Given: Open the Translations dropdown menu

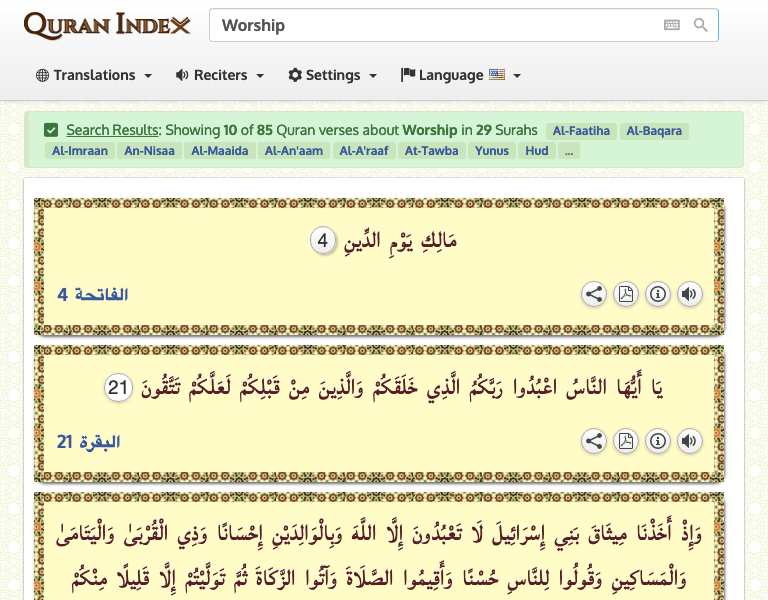Looking at the screenshot, I should pos(94,75).
